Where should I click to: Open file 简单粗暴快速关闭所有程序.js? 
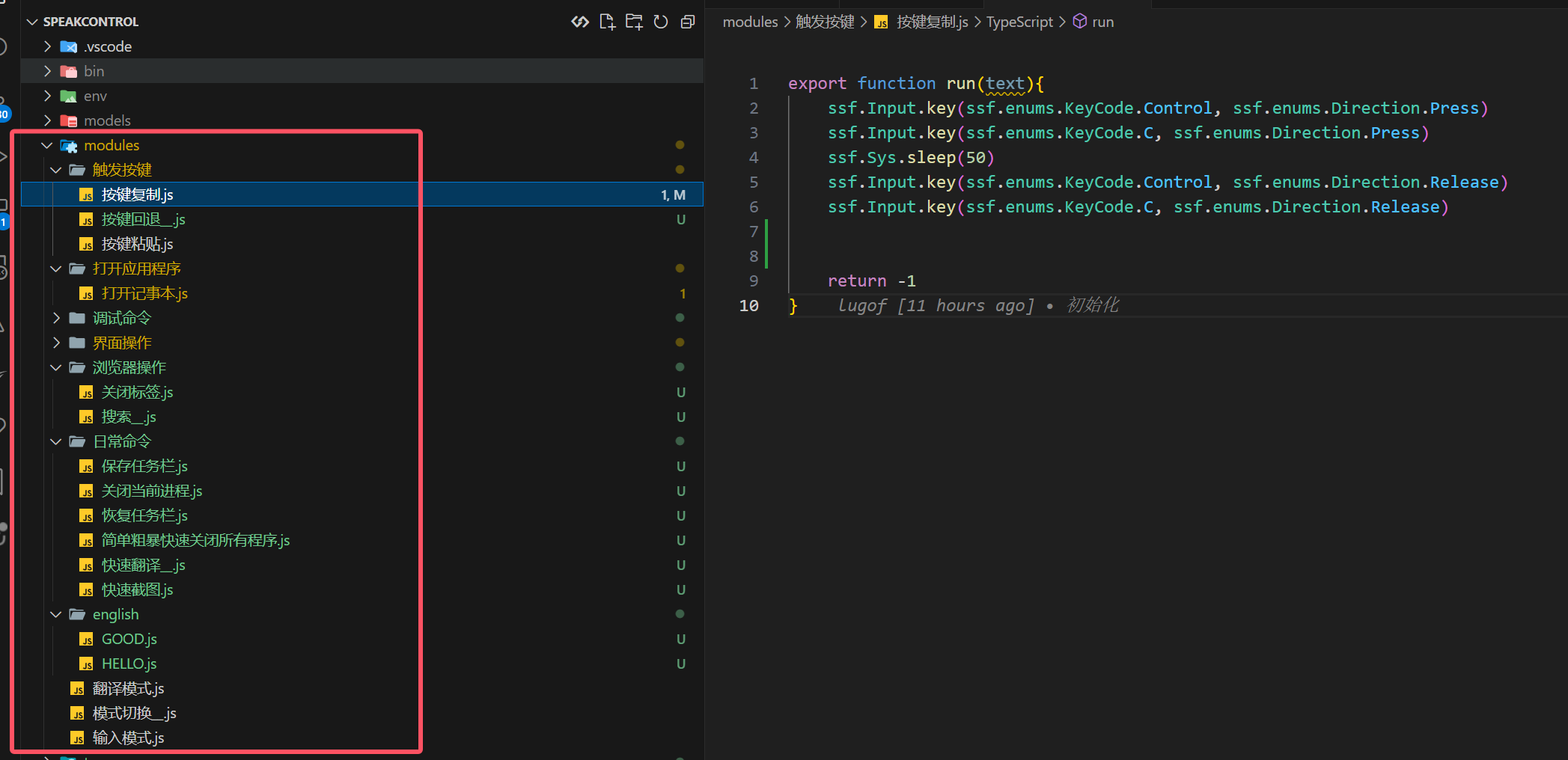(x=362, y=540)
